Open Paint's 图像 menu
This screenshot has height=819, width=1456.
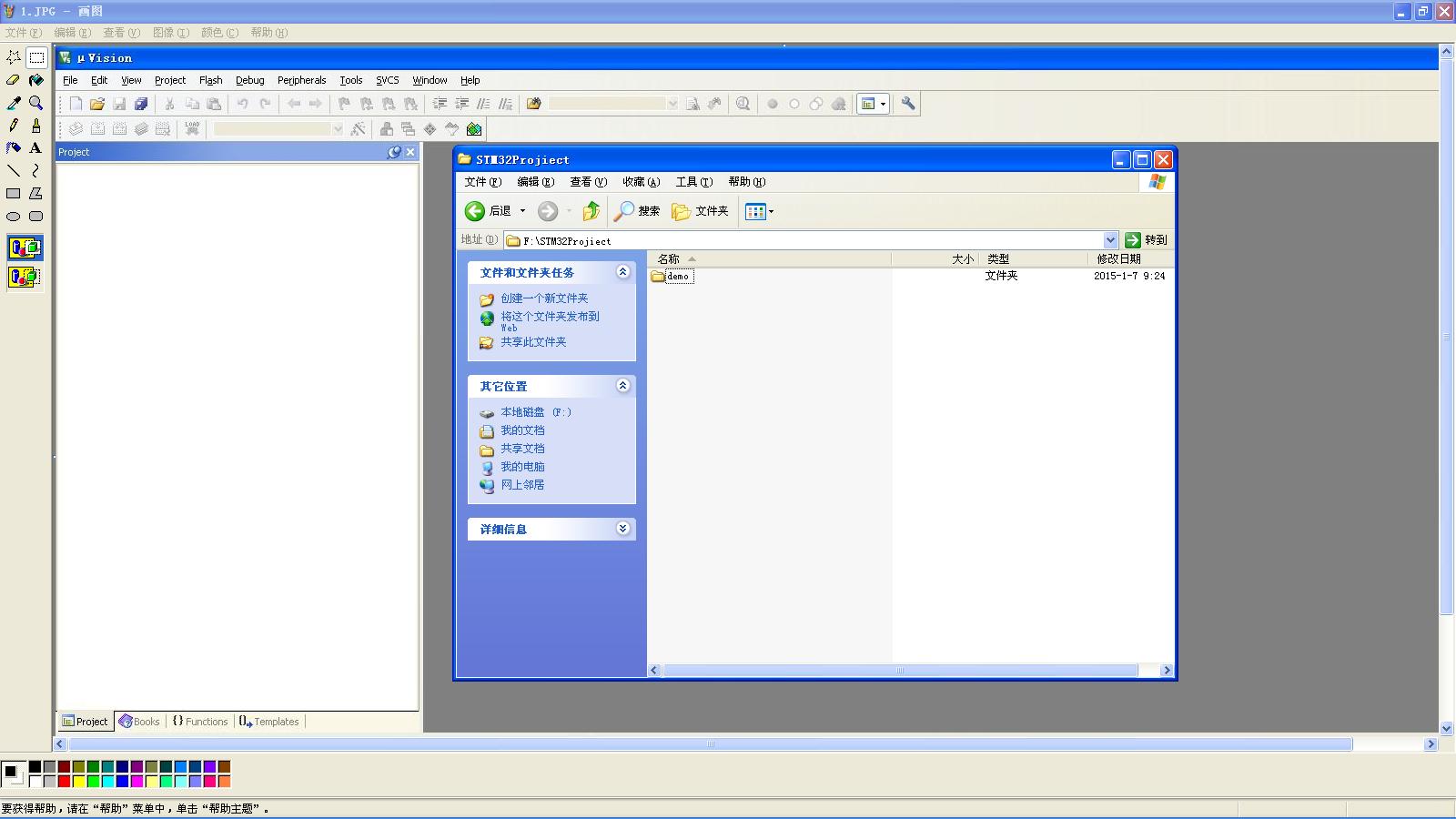(171, 33)
